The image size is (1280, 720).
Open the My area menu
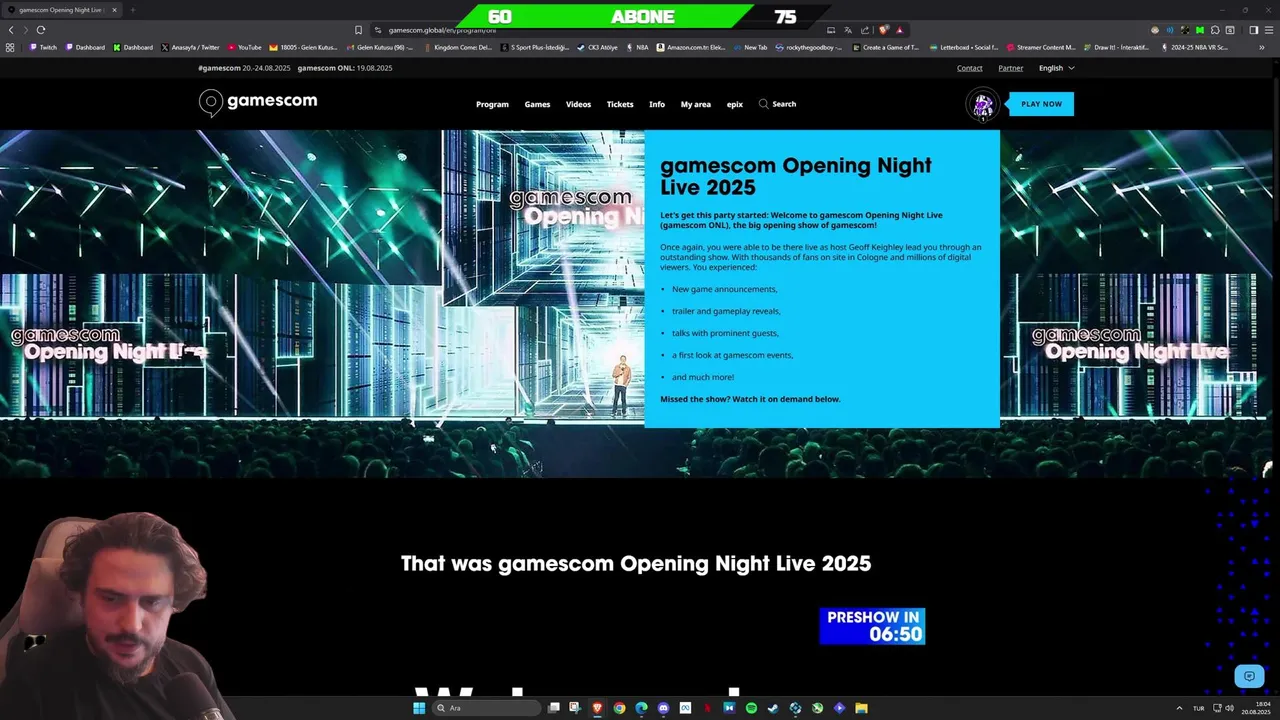pyautogui.click(x=696, y=104)
